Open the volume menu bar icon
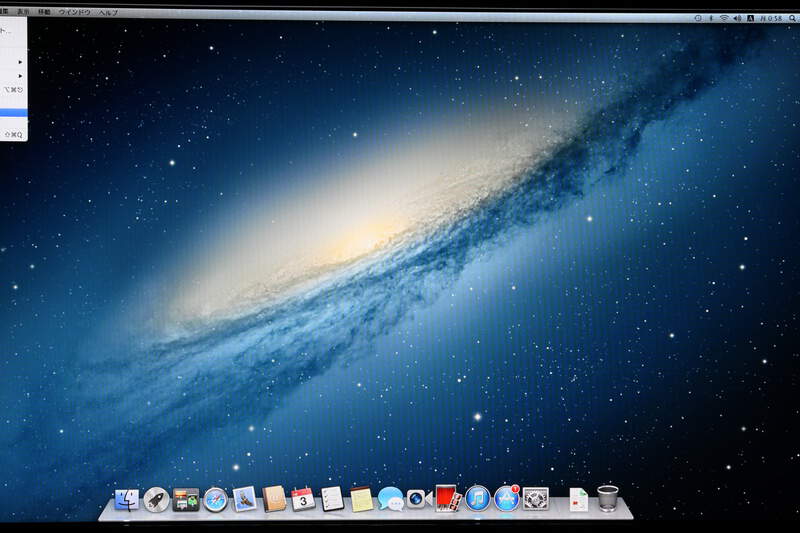 pyautogui.click(x=738, y=18)
